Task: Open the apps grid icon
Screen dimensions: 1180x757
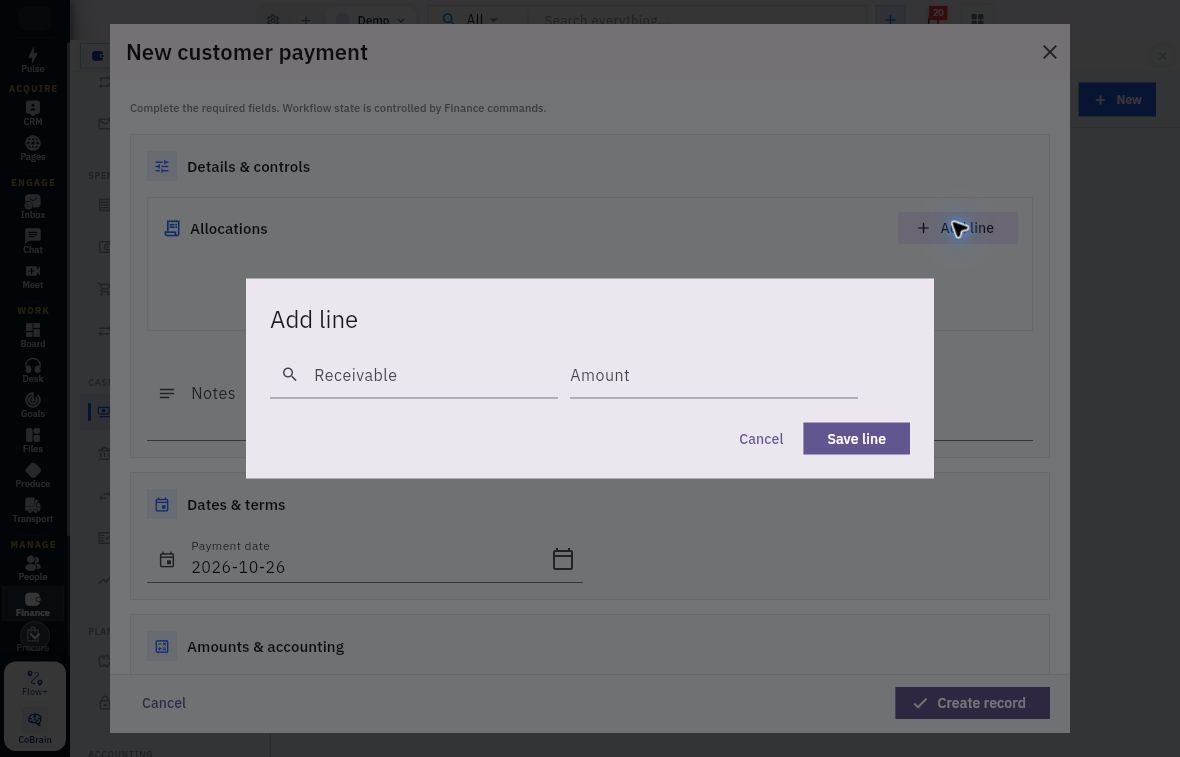Action: pyautogui.click(x=977, y=20)
